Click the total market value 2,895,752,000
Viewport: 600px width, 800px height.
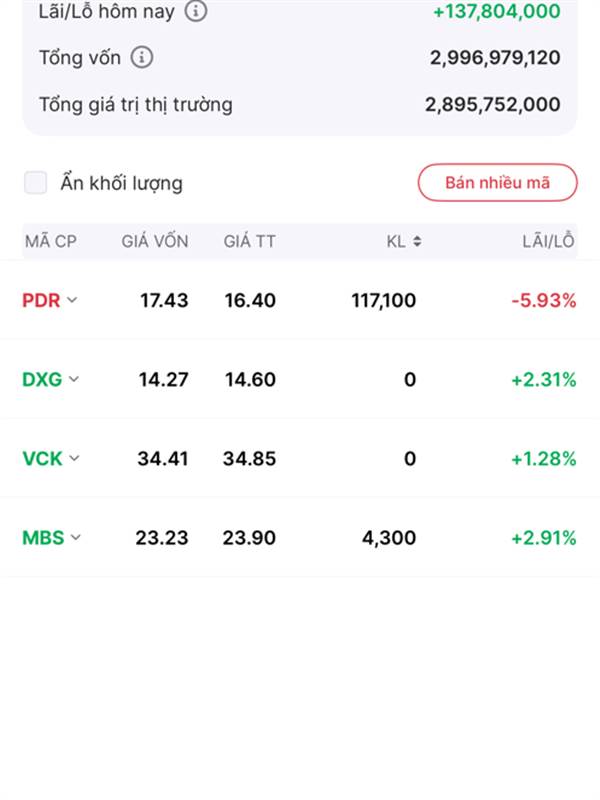[492, 104]
